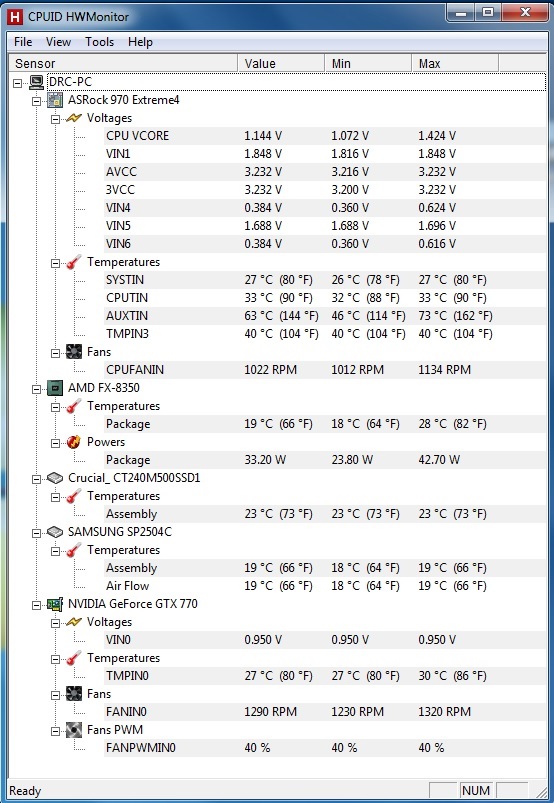The width and height of the screenshot is (554, 803).
Task: Click the 33.20 W power value
Action: point(265,460)
